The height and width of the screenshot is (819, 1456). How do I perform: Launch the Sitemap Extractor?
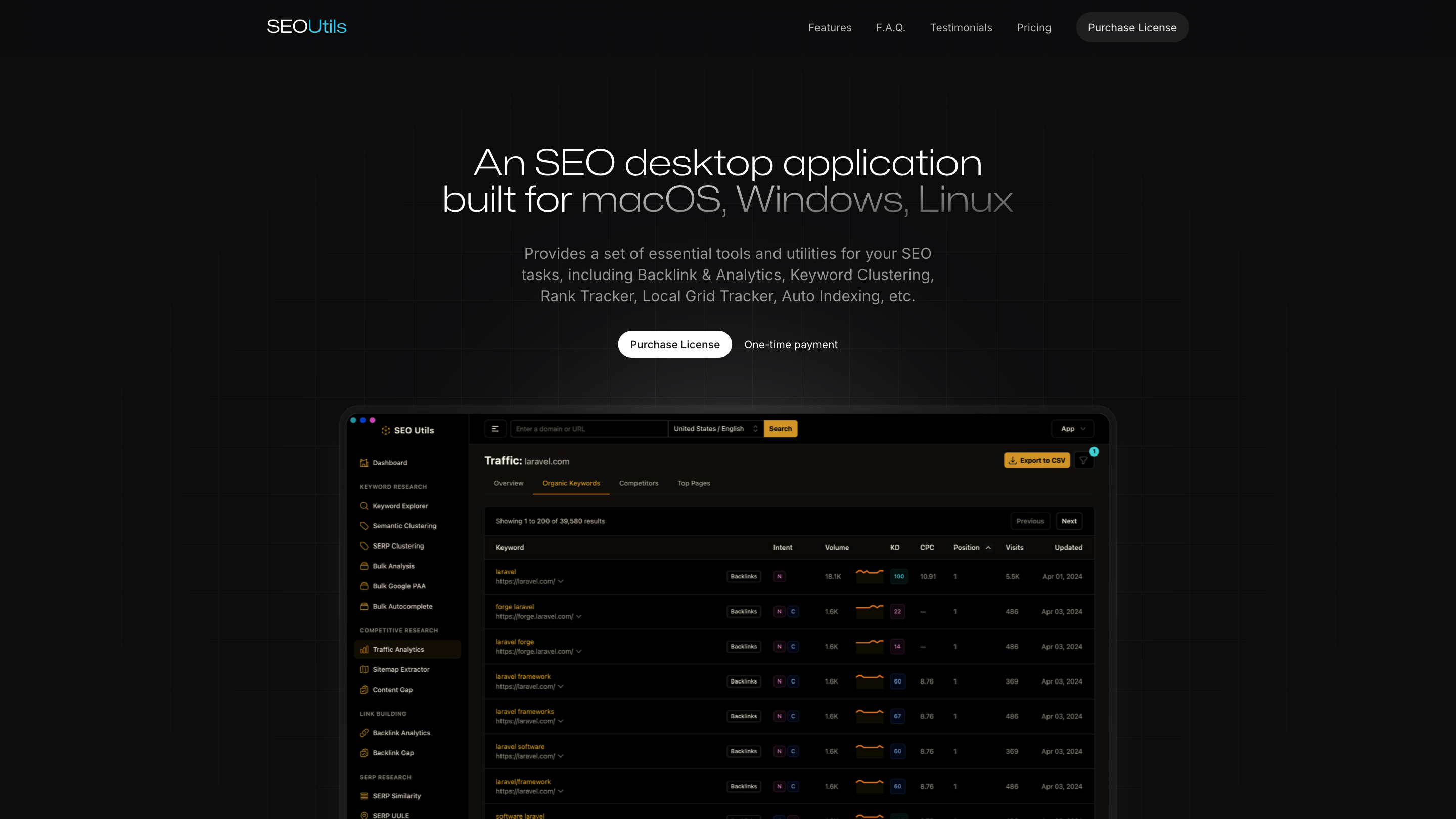[401, 669]
